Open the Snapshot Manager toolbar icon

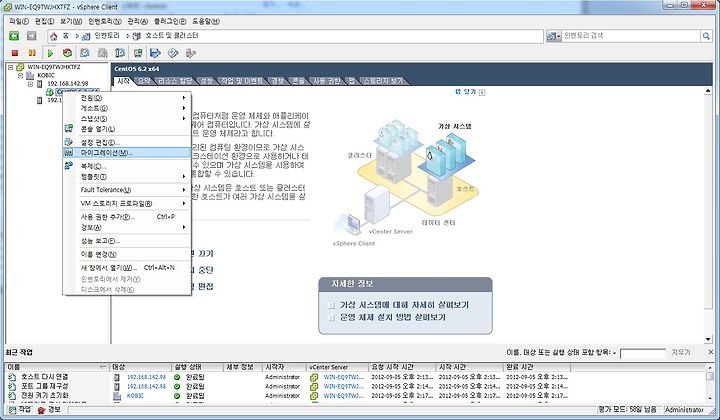[120, 53]
